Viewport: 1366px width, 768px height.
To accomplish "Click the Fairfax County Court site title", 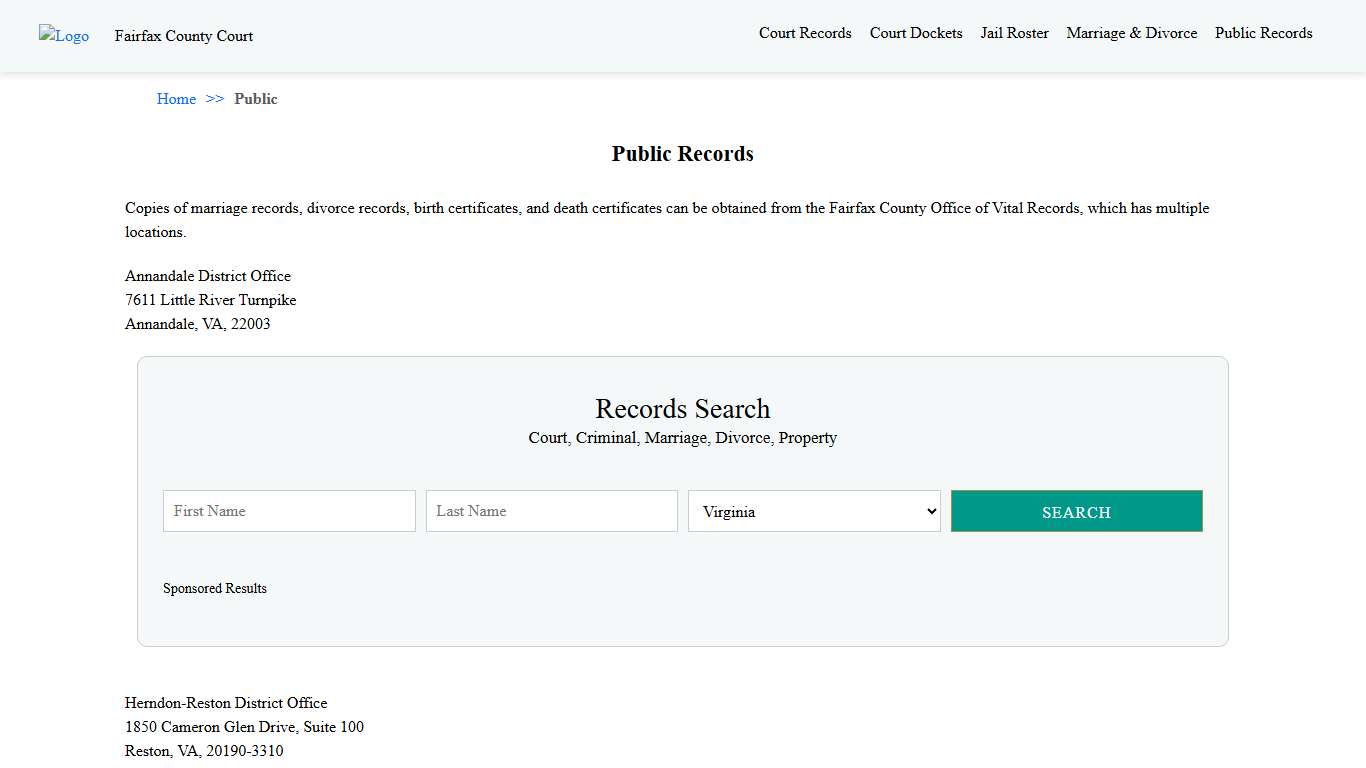I will tap(183, 36).
